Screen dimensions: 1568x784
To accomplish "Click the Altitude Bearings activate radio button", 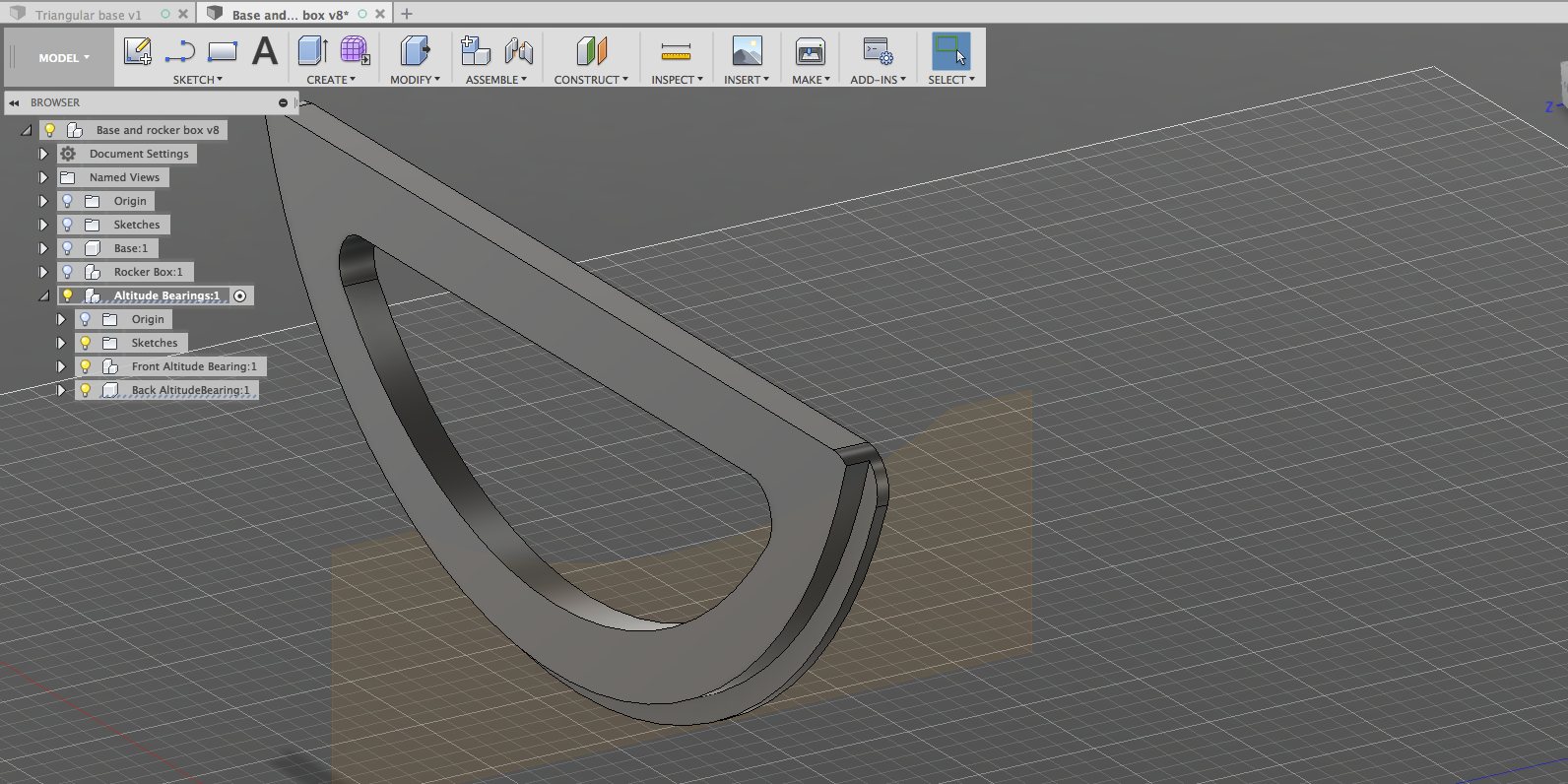I will [x=239, y=295].
